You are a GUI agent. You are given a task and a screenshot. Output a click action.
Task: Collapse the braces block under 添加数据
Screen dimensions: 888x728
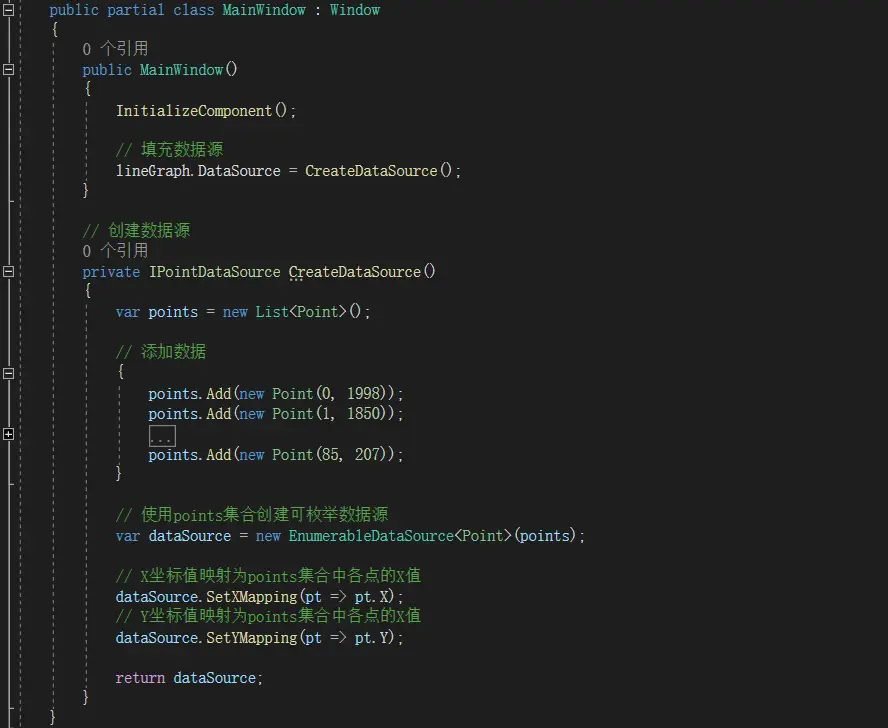[9, 373]
